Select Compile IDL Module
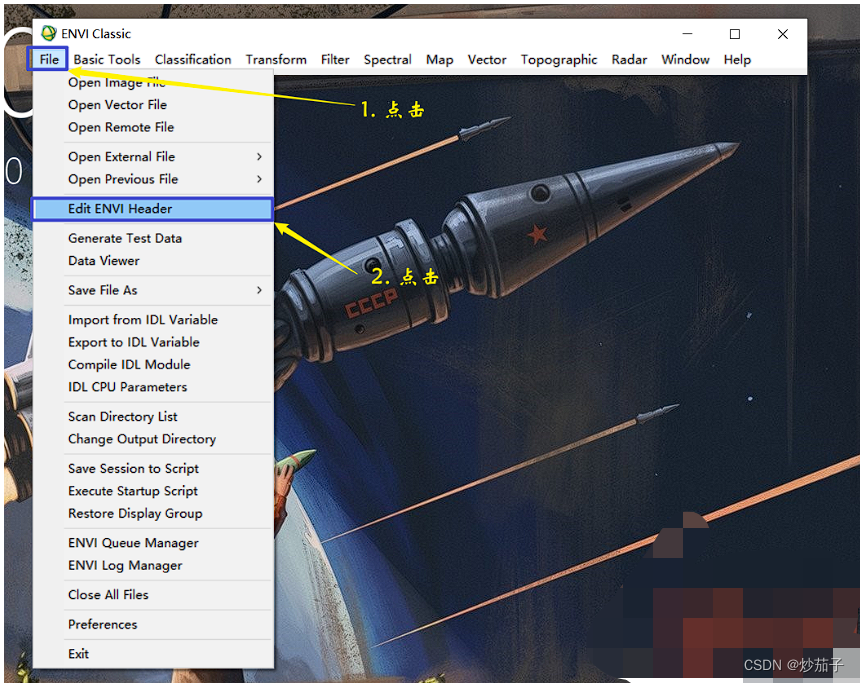Image resolution: width=860 pixels, height=683 pixels. [152, 365]
